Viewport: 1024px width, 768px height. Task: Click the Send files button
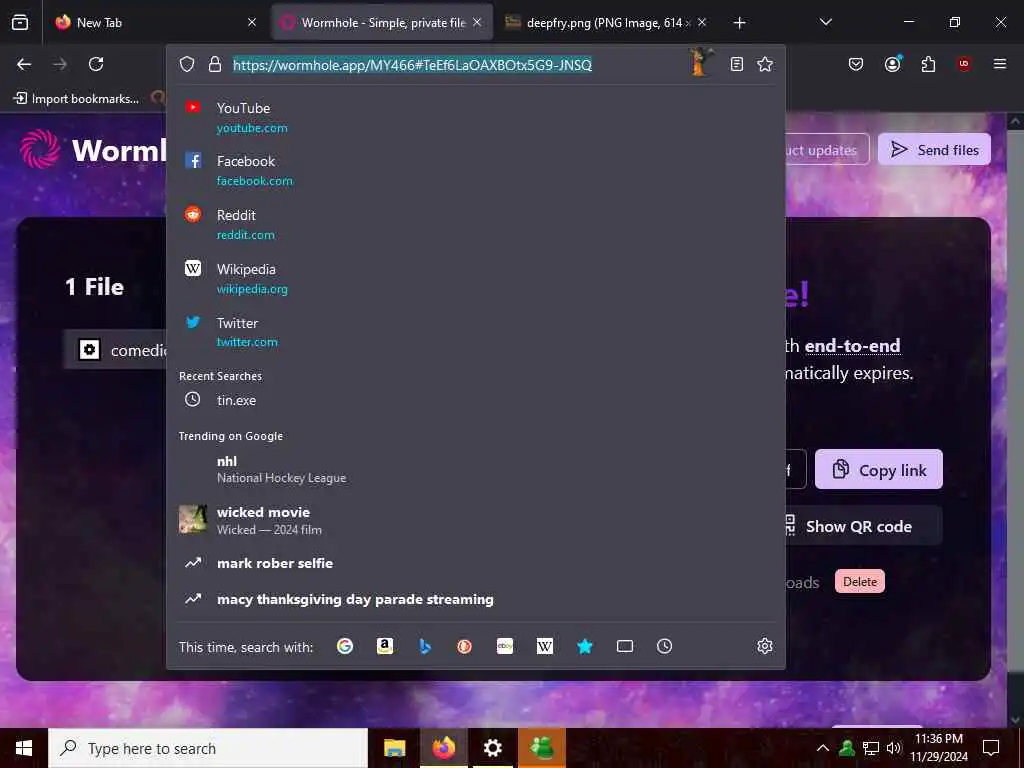[x=934, y=150]
